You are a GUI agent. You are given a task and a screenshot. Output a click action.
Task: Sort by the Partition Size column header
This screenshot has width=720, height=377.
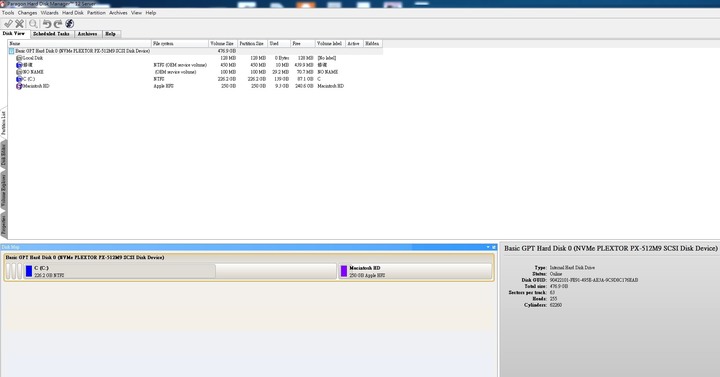coord(252,44)
